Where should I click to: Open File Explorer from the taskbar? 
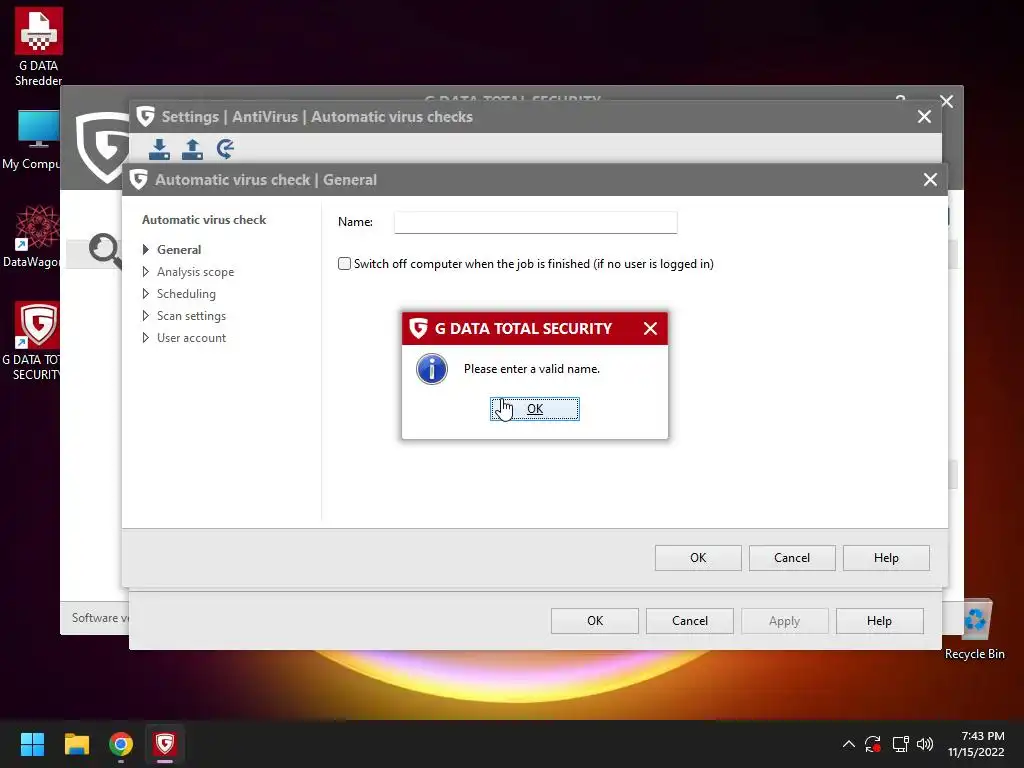(76, 744)
